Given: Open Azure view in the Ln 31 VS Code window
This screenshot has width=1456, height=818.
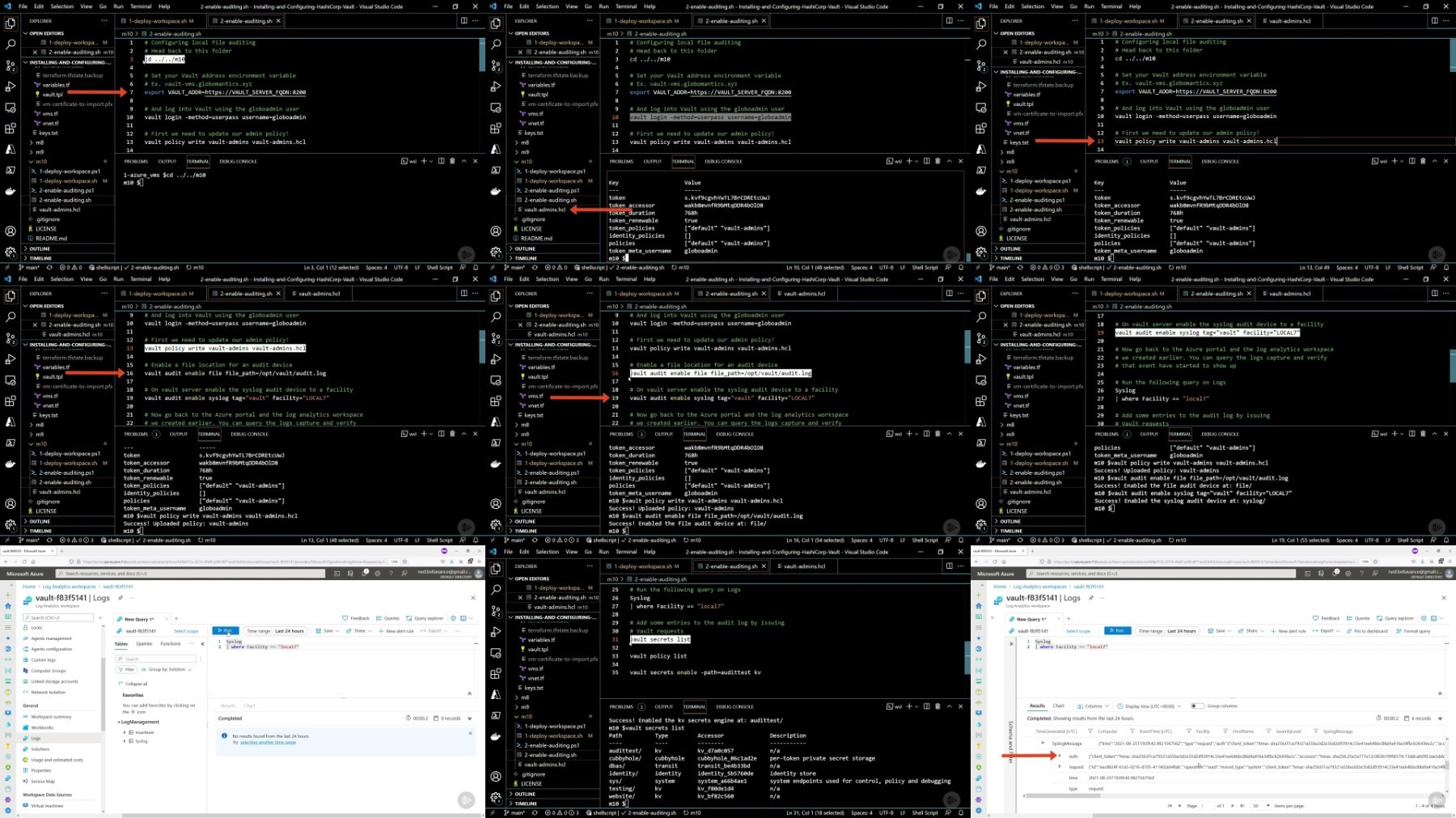Looking at the screenshot, I should [x=496, y=695].
